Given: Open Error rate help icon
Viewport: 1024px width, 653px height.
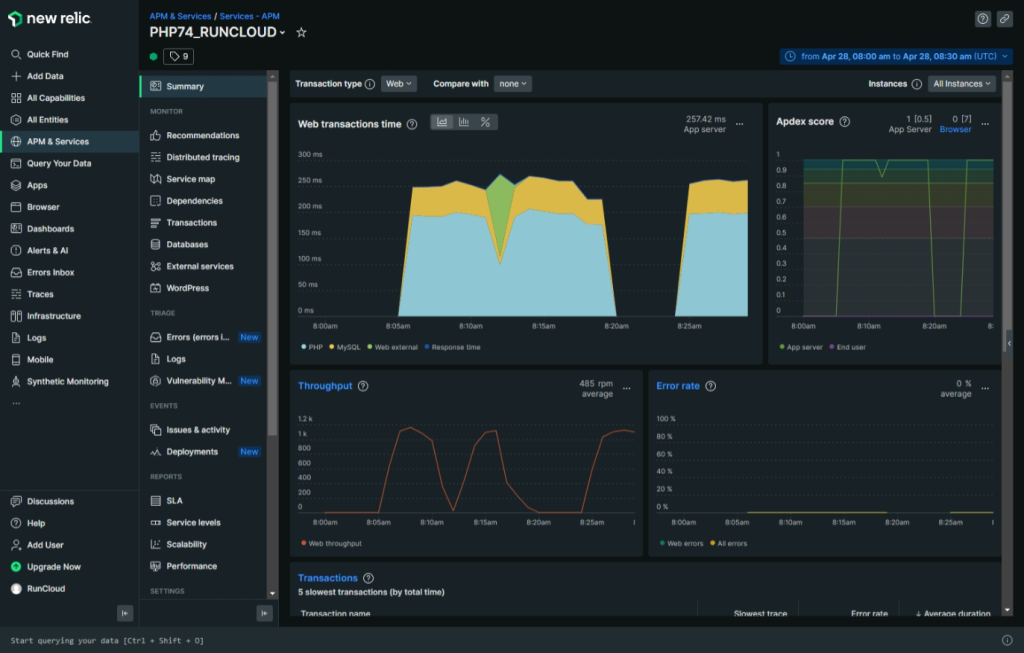Looking at the screenshot, I should click(x=711, y=386).
